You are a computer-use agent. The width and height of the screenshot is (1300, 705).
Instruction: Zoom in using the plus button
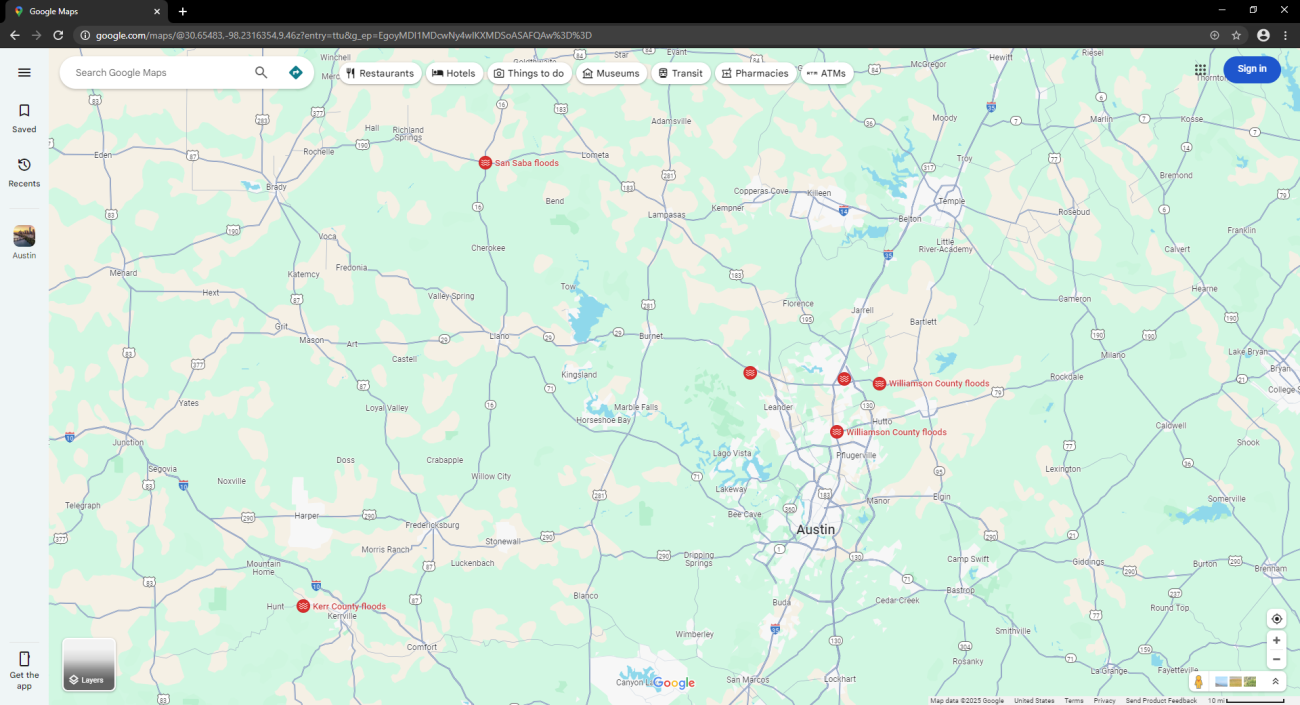[1276, 640]
